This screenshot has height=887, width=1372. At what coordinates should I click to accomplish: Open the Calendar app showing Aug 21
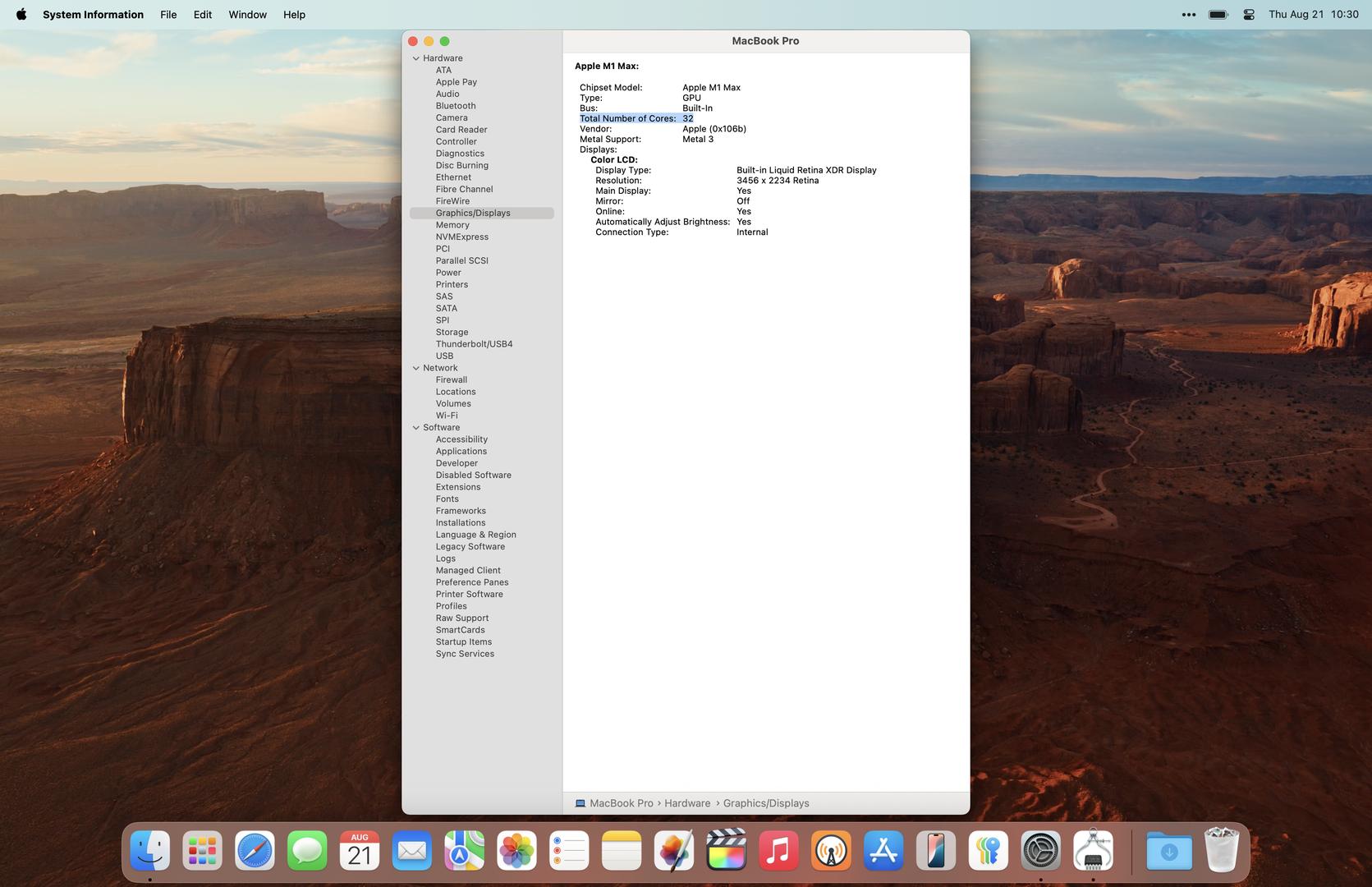click(360, 851)
